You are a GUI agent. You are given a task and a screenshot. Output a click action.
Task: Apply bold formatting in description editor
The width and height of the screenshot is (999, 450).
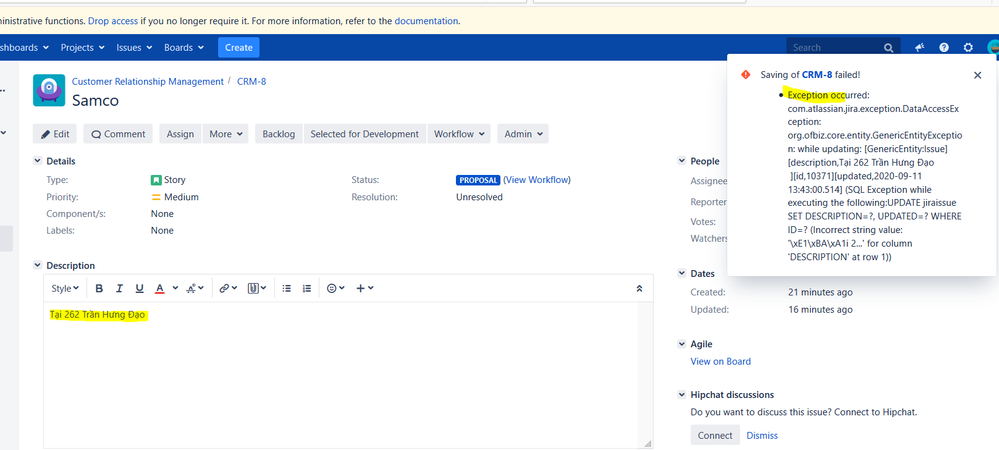(x=99, y=288)
